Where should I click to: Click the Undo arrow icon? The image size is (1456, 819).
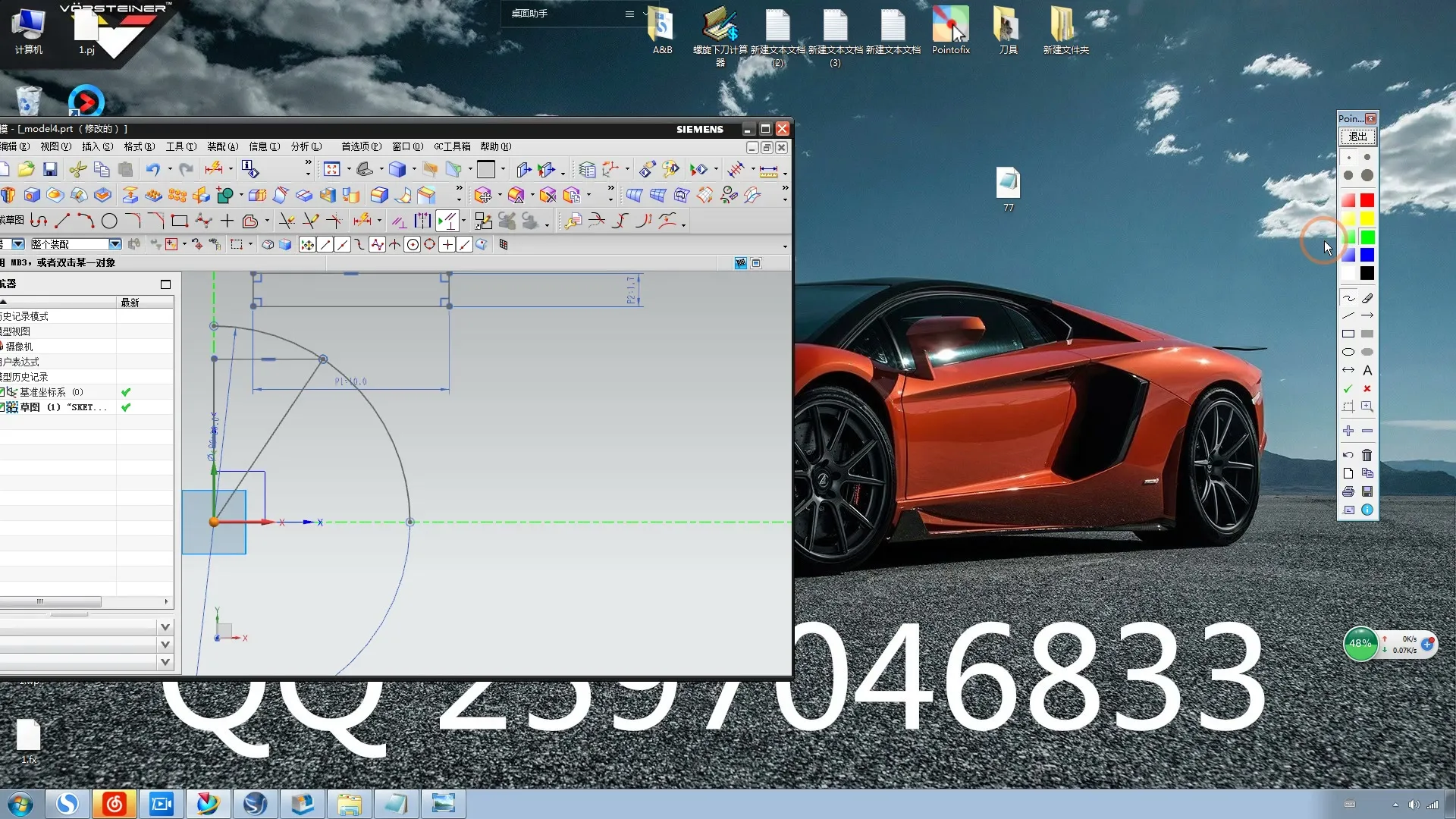click(152, 169)
